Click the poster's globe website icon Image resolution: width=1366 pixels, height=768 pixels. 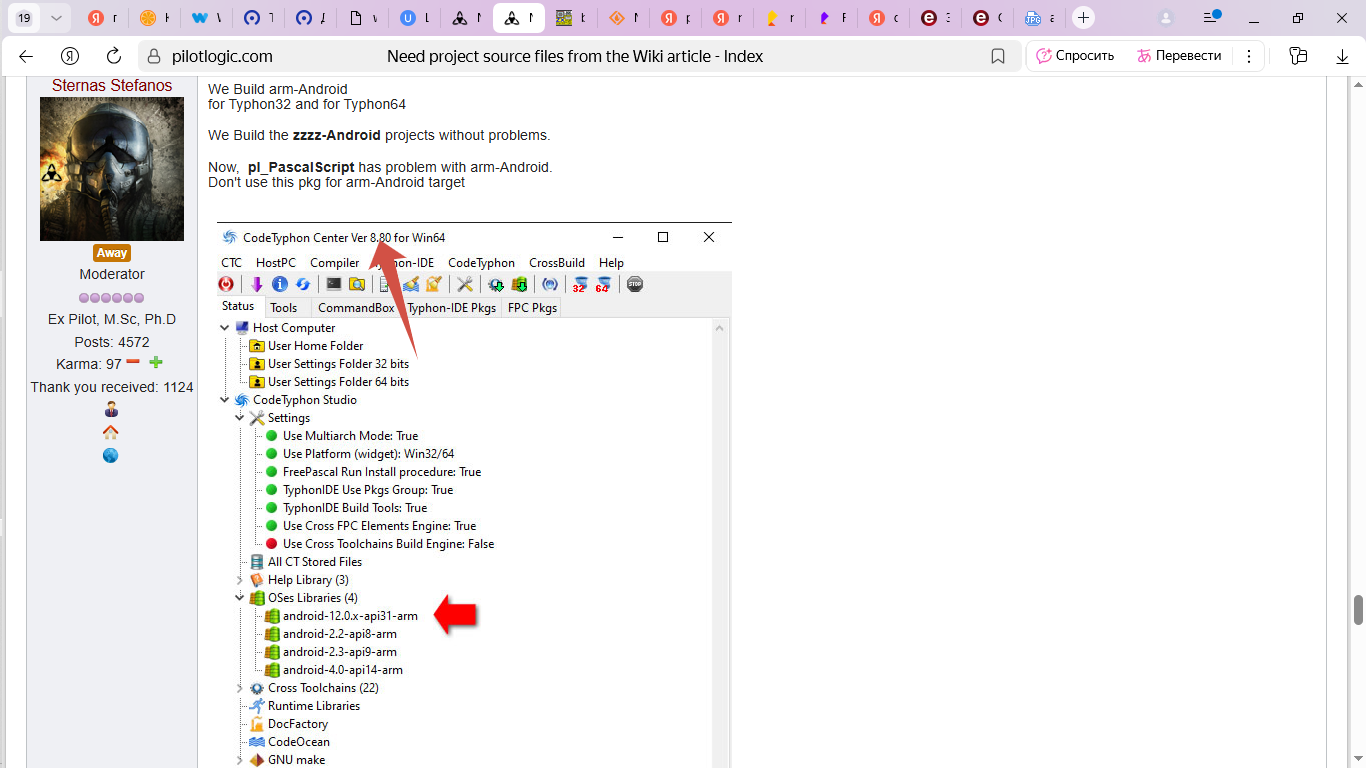tap(111, 455)
